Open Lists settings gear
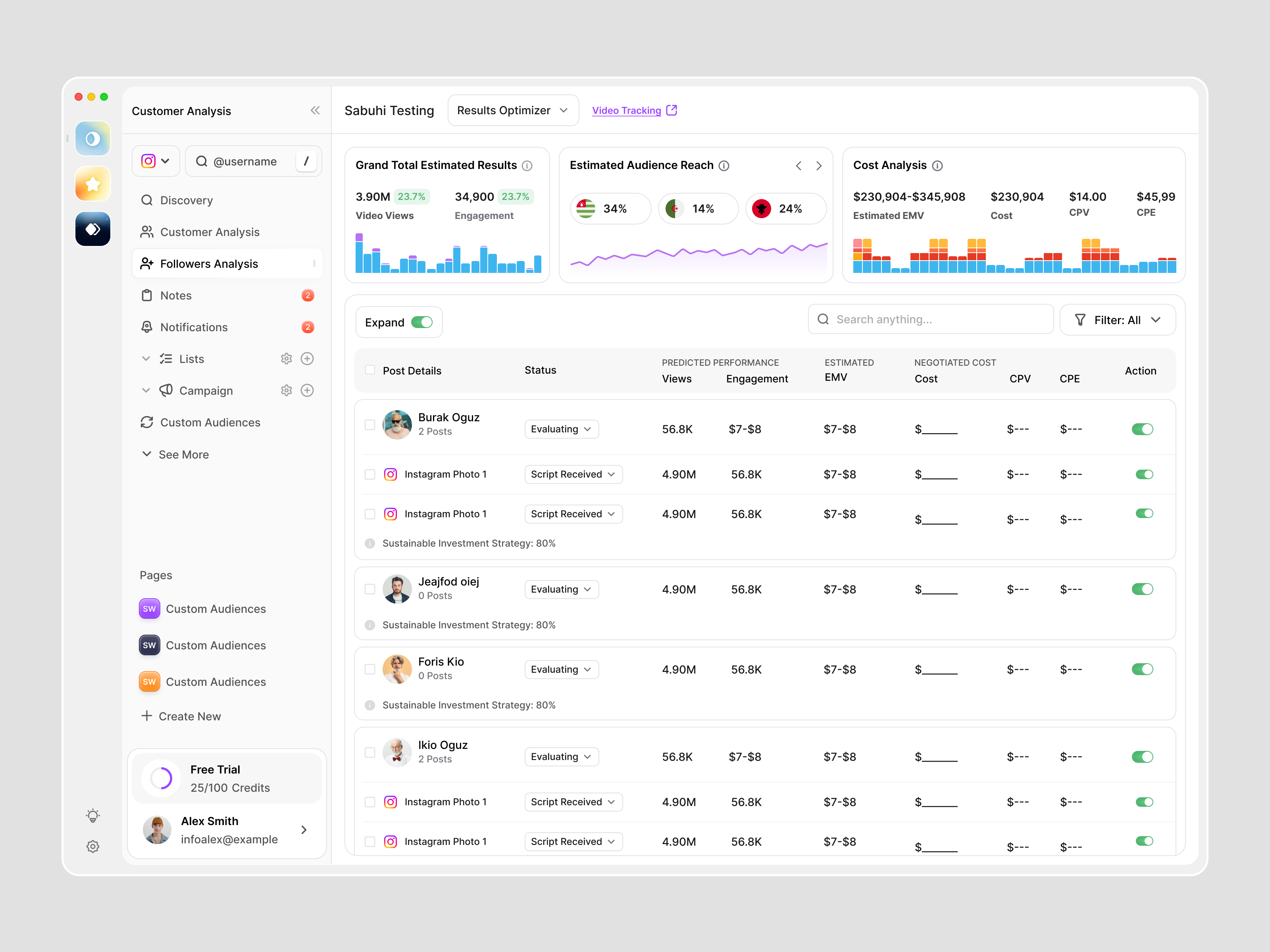Image resolution: width=1270 pixels, height=952 pixels. tap(287, 358)
